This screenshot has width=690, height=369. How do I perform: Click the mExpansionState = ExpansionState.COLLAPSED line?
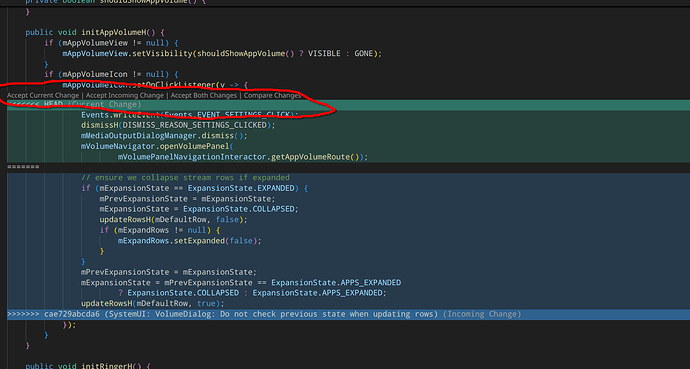pos(199,209)
